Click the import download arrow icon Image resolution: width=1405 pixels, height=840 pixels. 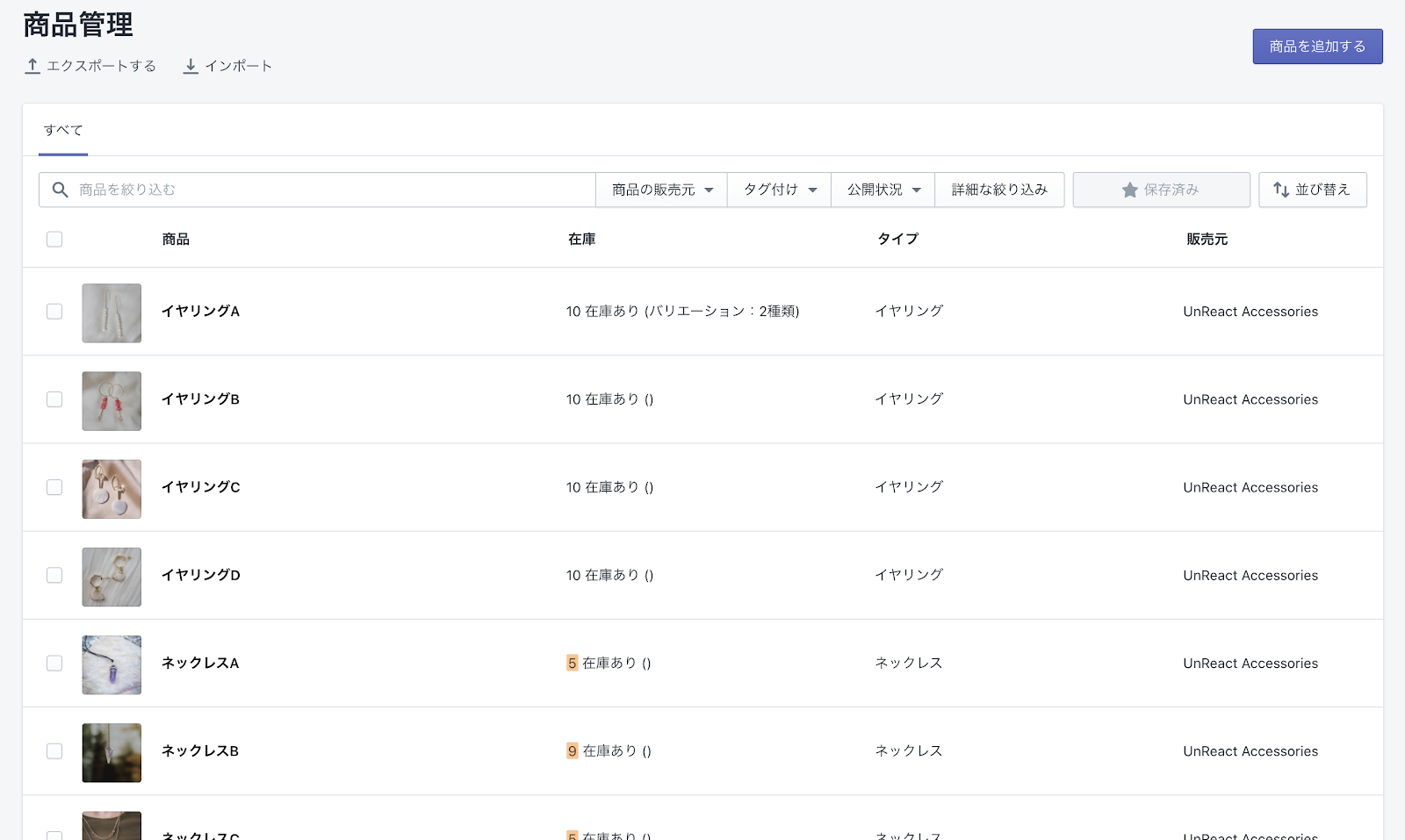[x=191, y=66]
